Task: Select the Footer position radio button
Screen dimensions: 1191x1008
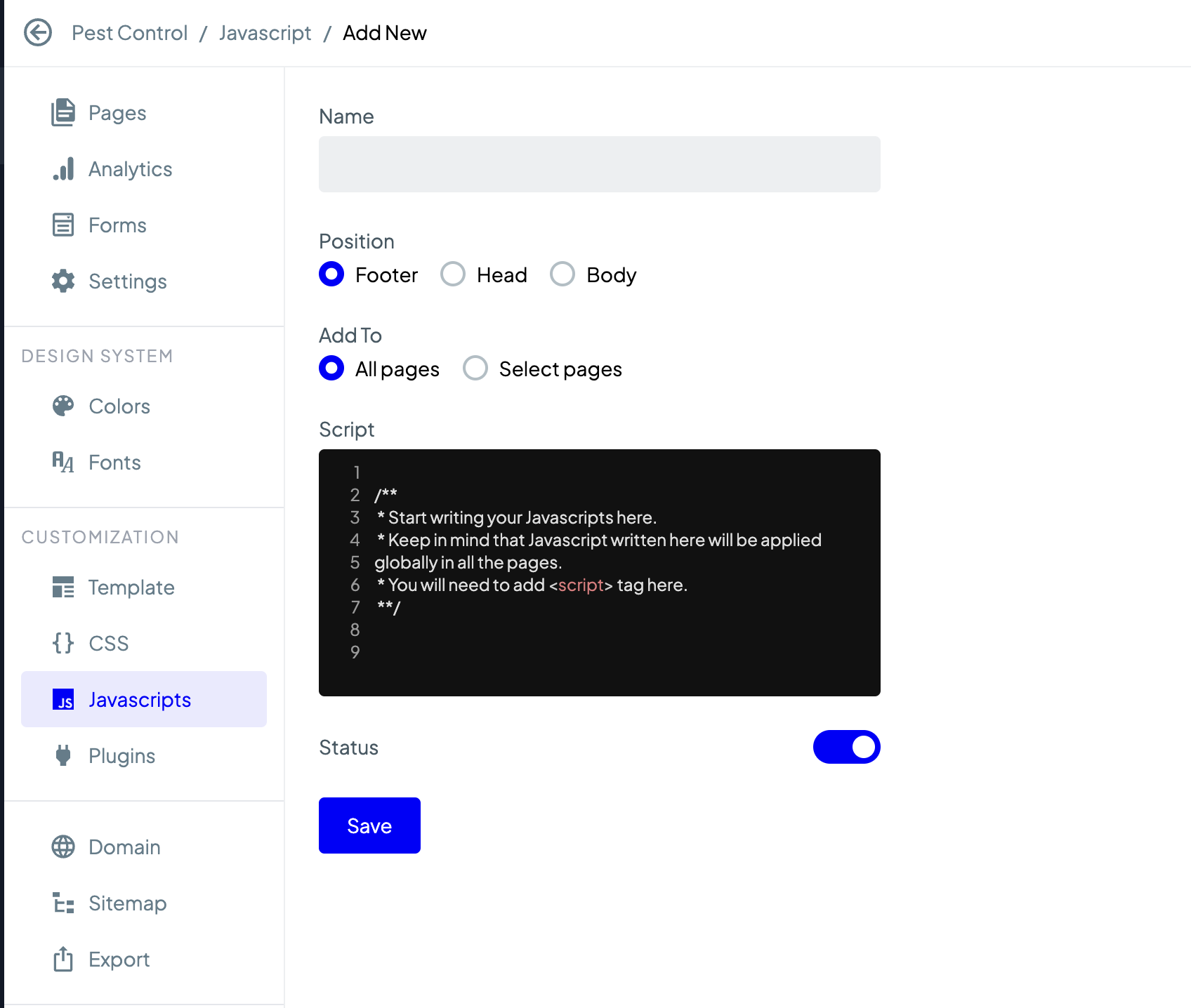Action: click(x=331, y=274)
